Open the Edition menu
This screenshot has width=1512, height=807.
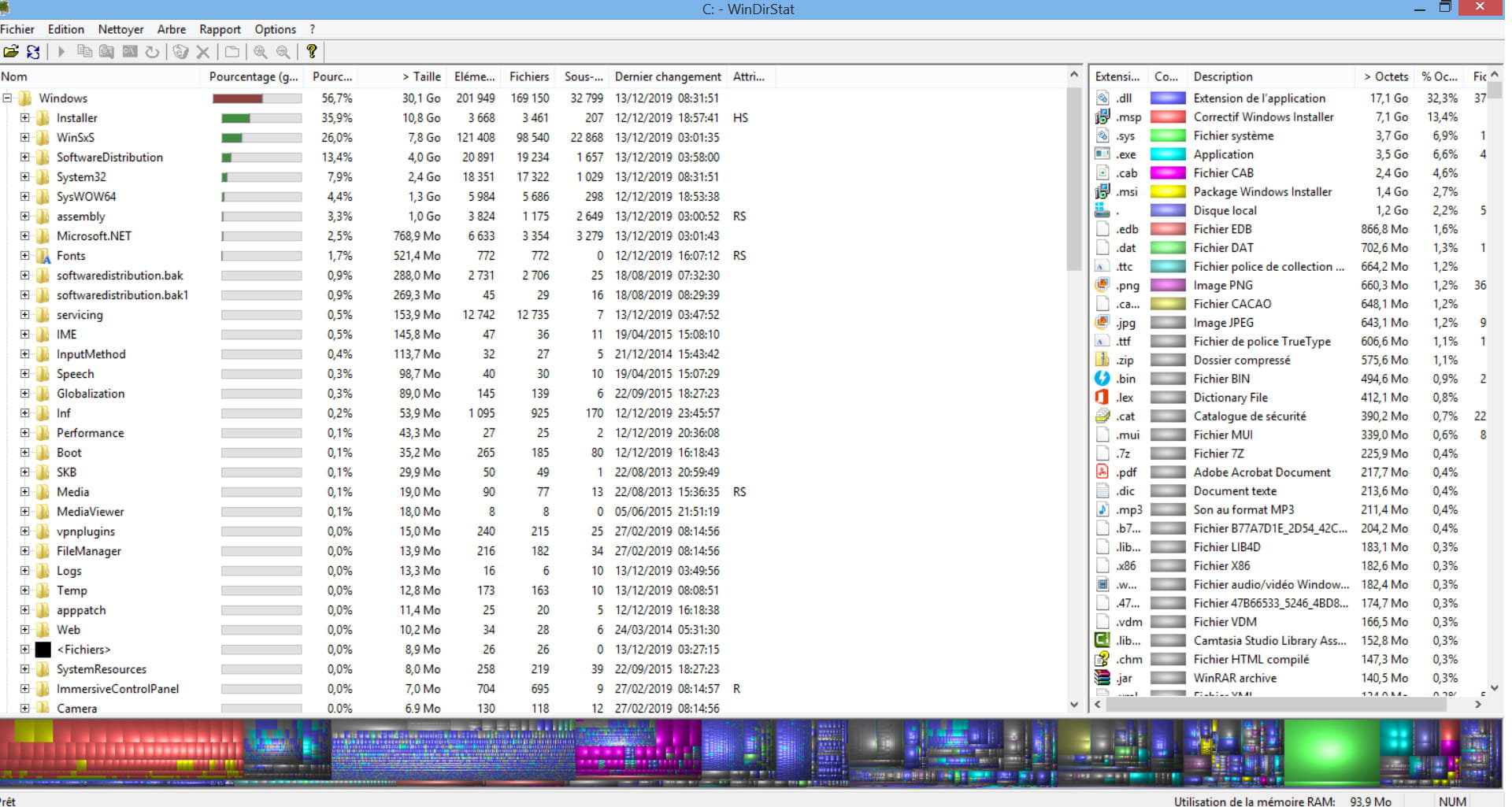point(66,29)
